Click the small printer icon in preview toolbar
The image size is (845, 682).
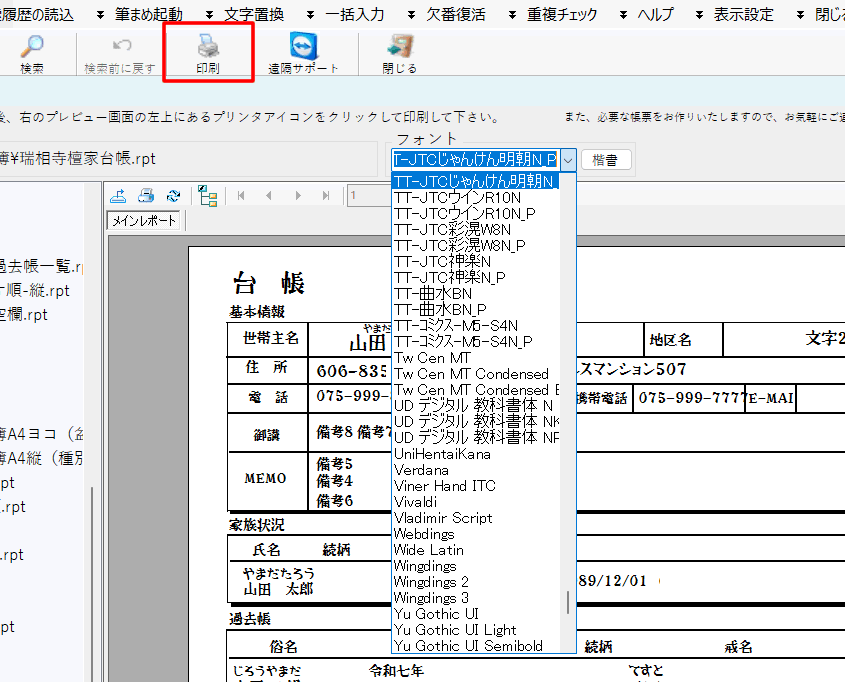(x=146, y=195)
